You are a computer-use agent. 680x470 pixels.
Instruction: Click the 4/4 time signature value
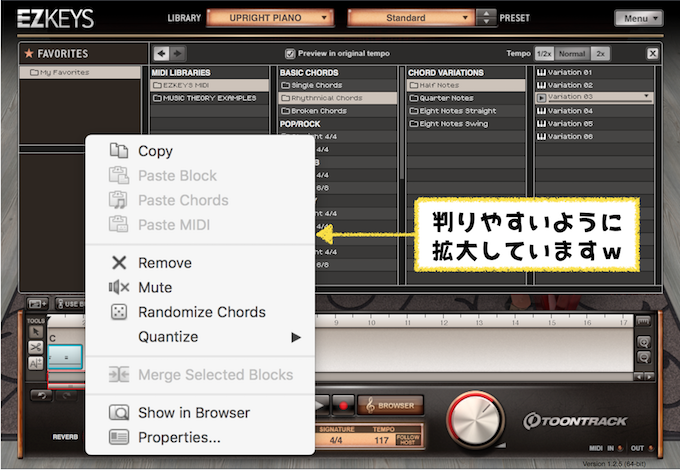[x=336, y=440]
